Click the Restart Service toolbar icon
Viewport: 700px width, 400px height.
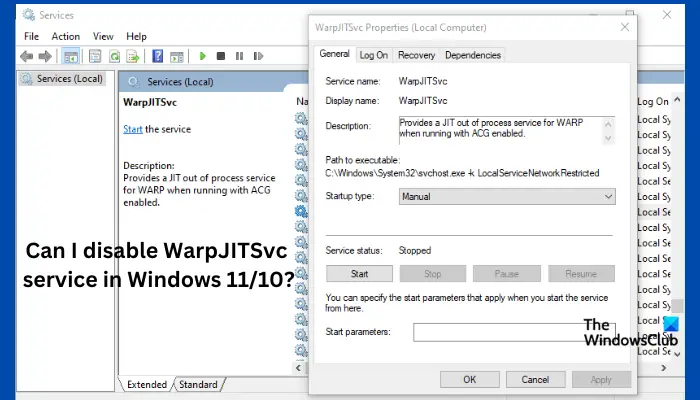[258, 56]
